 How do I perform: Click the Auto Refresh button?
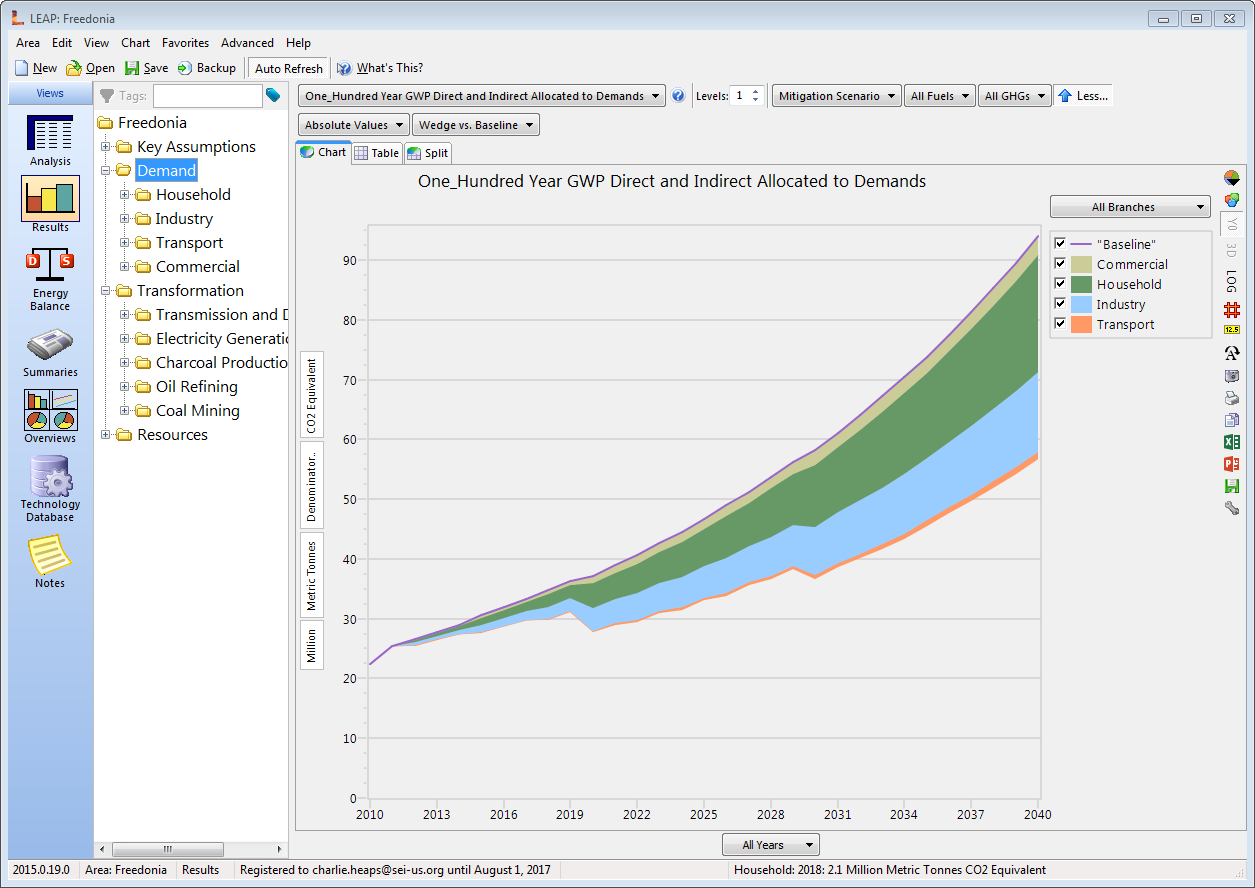pyautogui.click(x=289, y=68)
